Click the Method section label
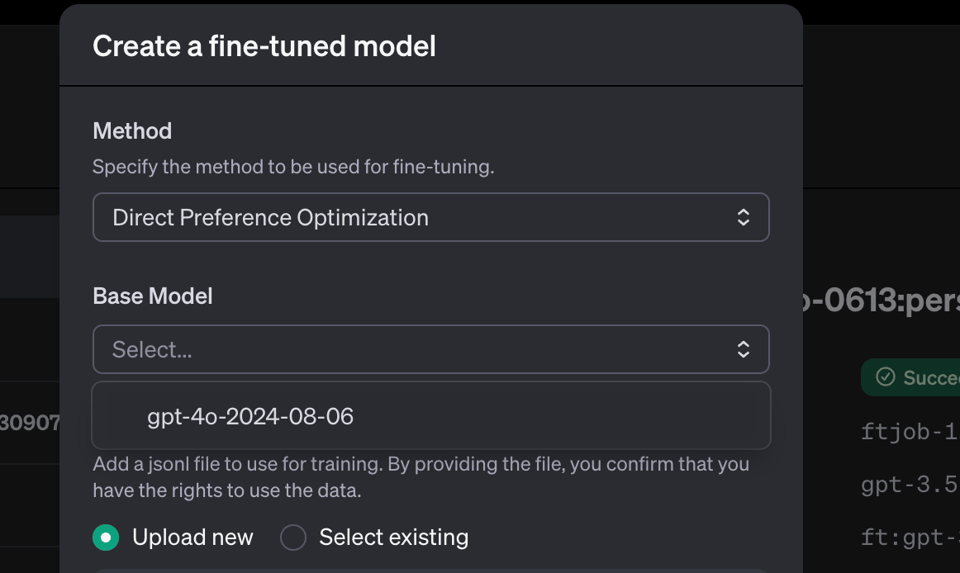This screenshot has height=573, width=960. point(132,131)
